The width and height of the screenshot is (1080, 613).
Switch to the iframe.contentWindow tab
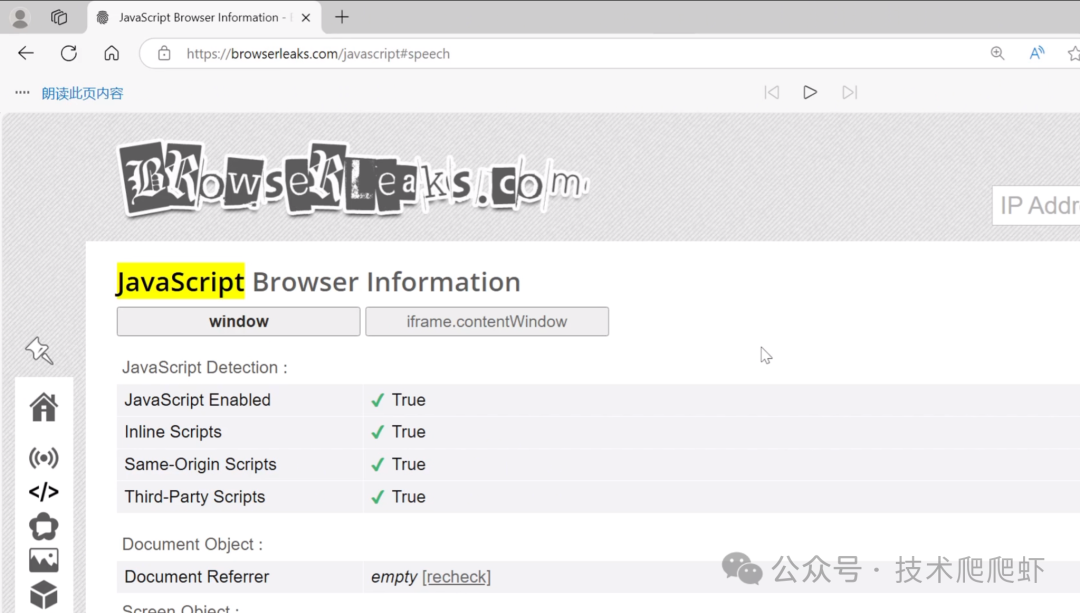(x=486, y=321)
